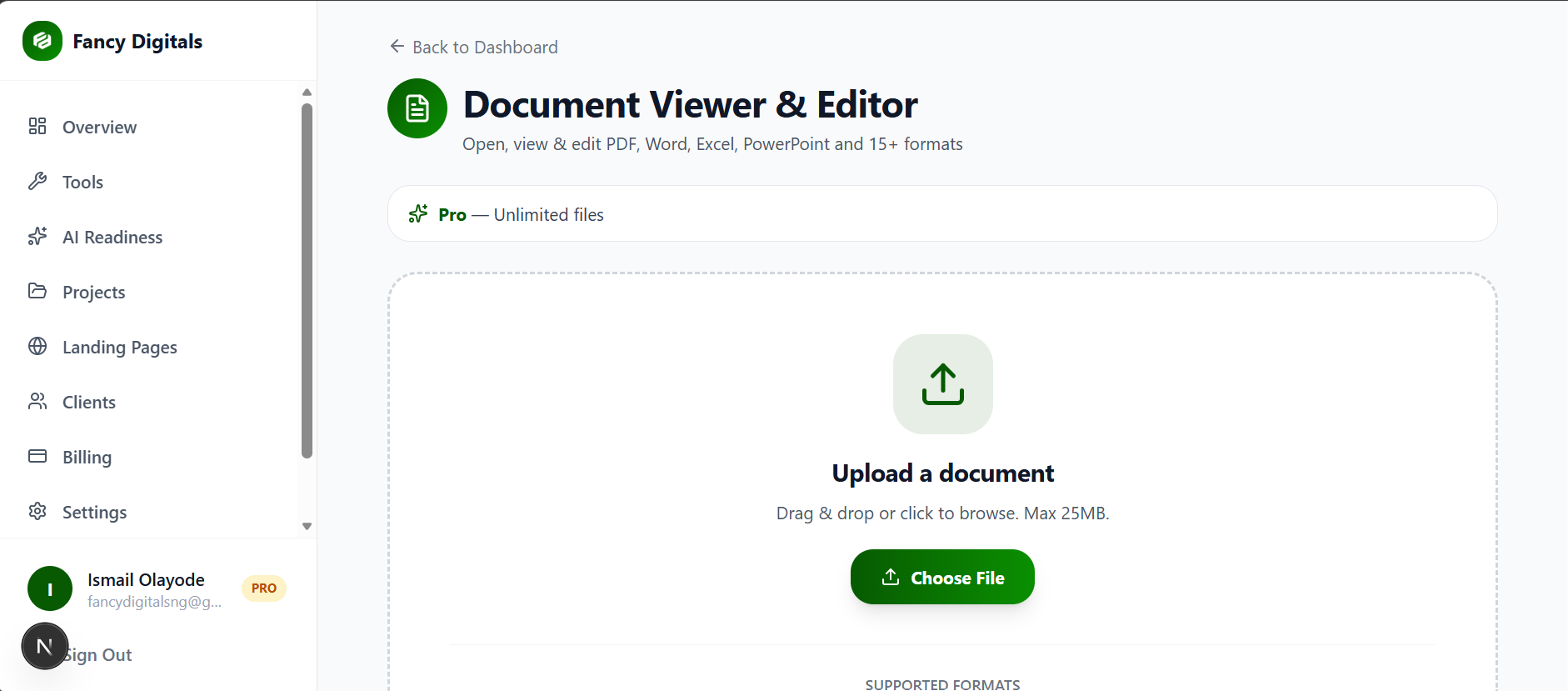Click the green document header icon
The height and width of the screenshot is (691, 1568).
417,108
